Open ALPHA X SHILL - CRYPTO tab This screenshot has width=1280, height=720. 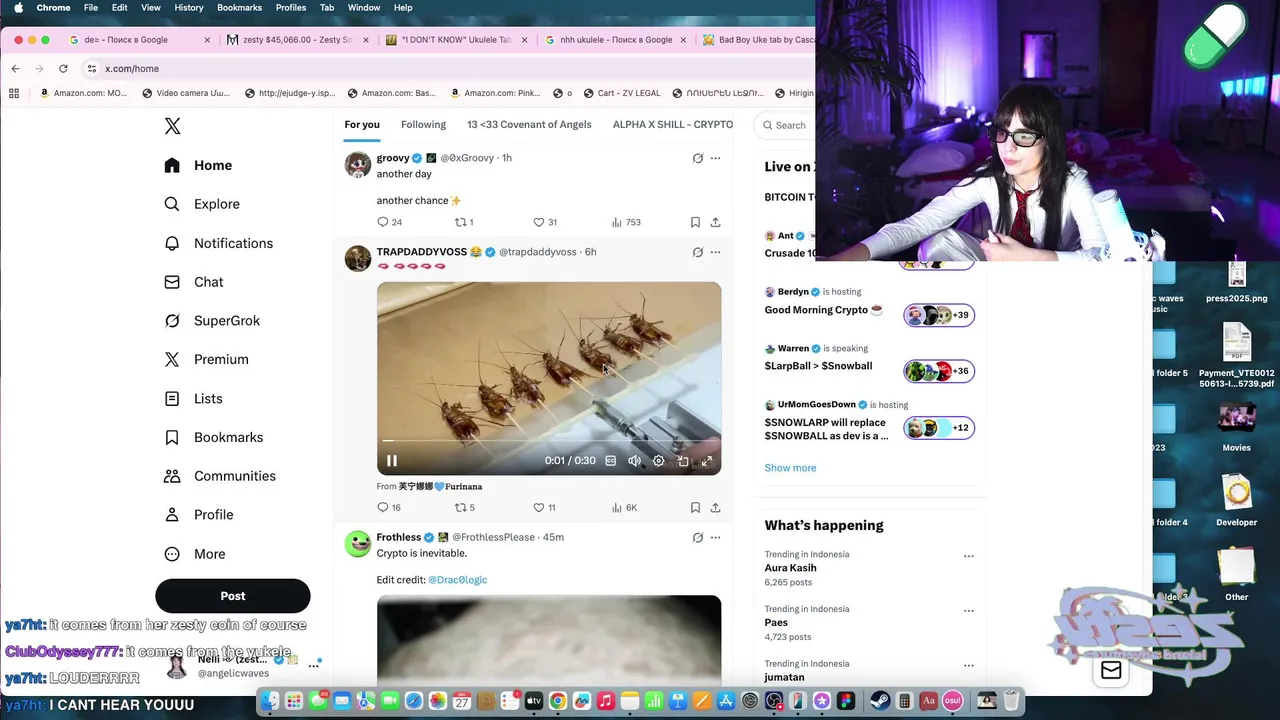[673, 125]
